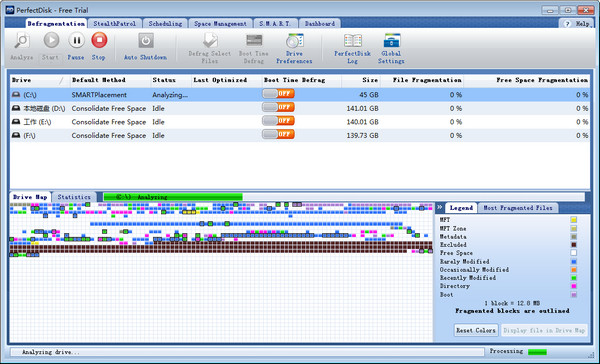This screenshot has width=600, height=364.
Task: Click the Processing indicator in status bar
Action: click(x=537, y=352)
